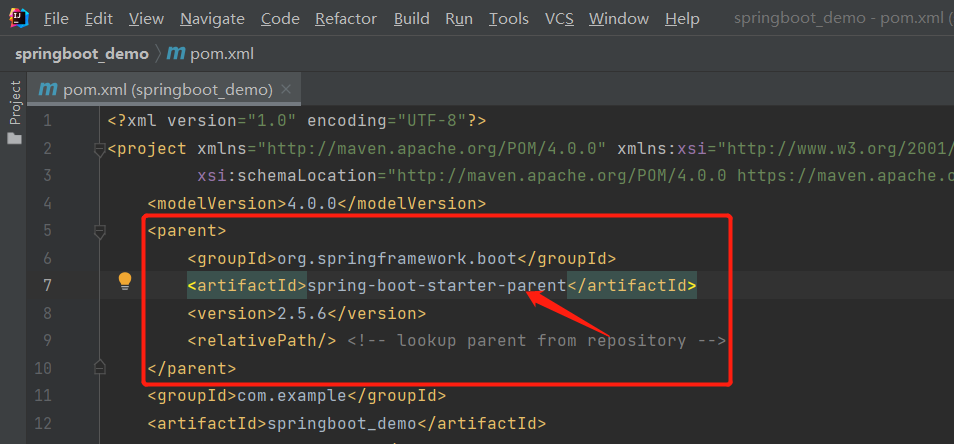Click the encoding="UTF-8" attribute
954x444 pixels.
tap(387, 121)
